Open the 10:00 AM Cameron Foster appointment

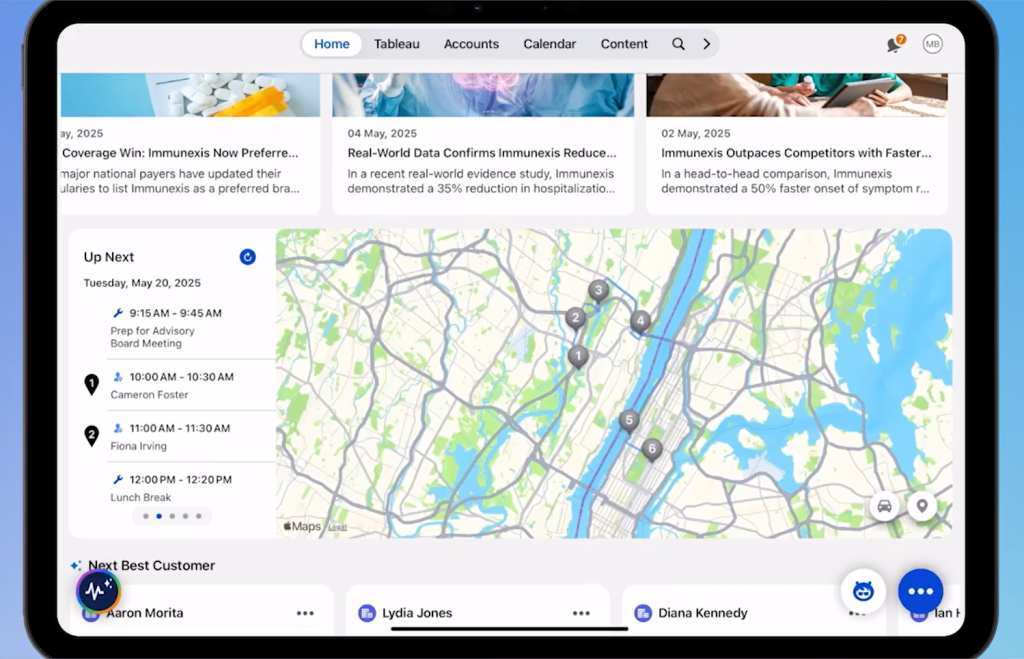(189, 385)
